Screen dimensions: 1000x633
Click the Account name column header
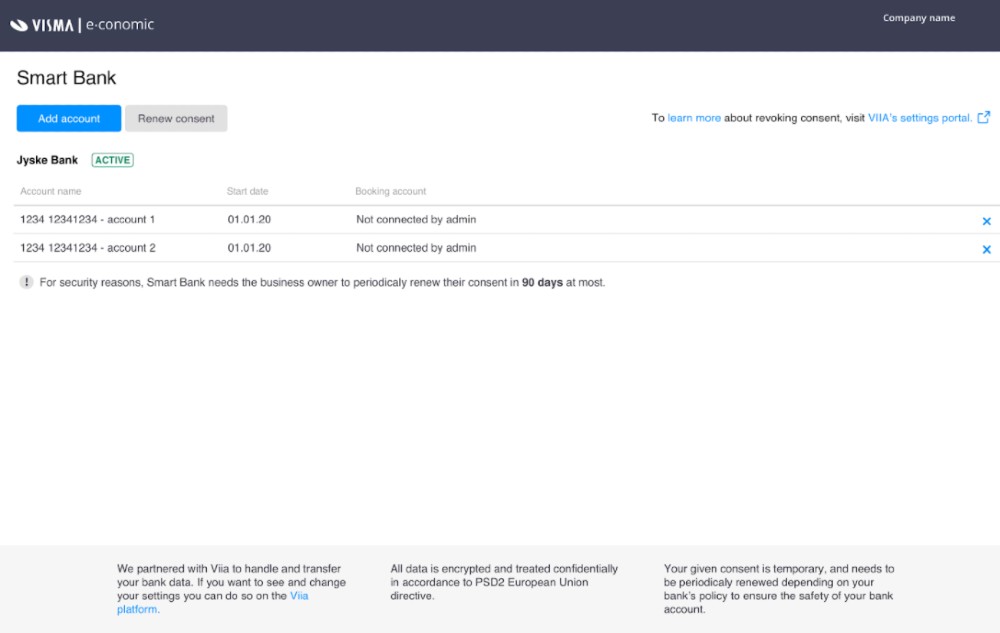coord(50,191)
